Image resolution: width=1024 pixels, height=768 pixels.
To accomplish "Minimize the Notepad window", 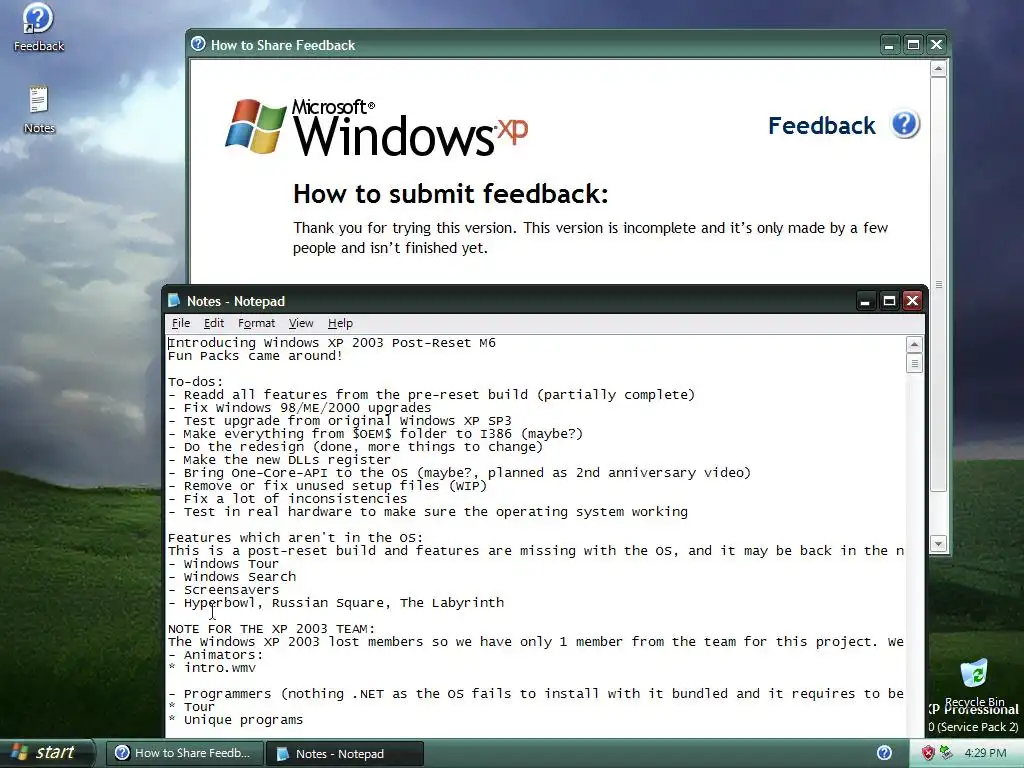I will tap(865, 300).
